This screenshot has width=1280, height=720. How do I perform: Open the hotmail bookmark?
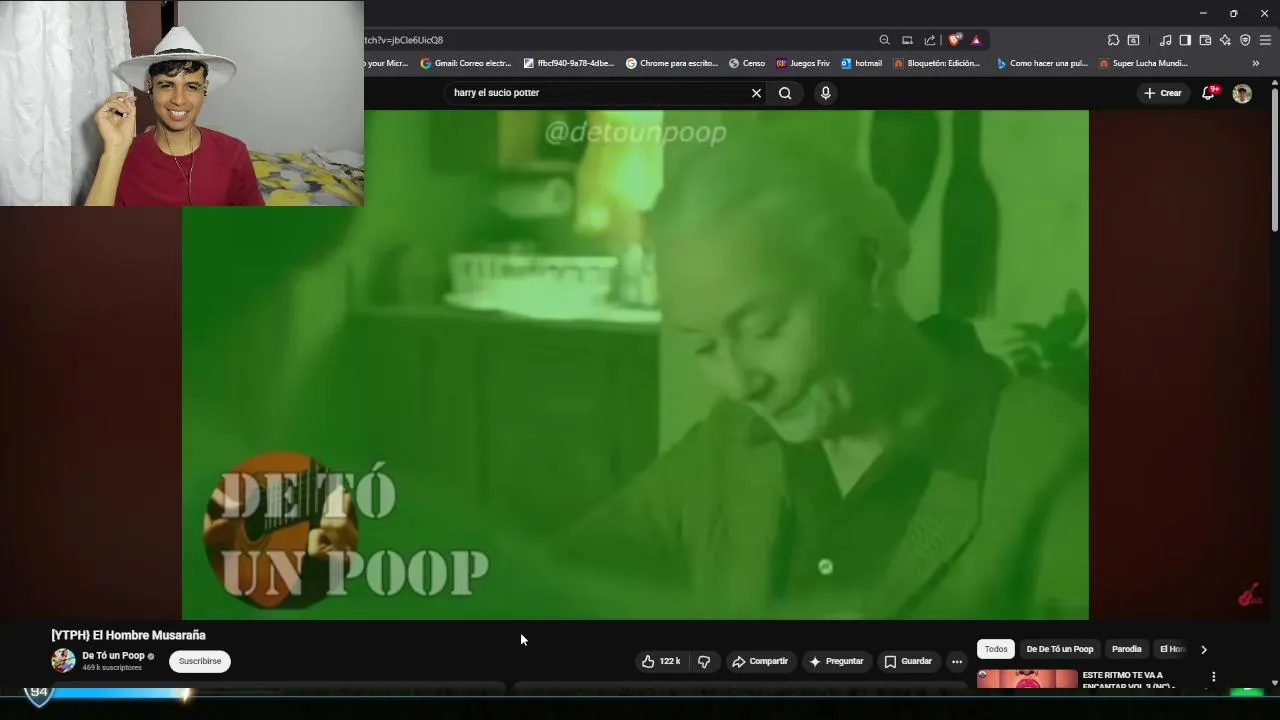[x=862, y=63]
